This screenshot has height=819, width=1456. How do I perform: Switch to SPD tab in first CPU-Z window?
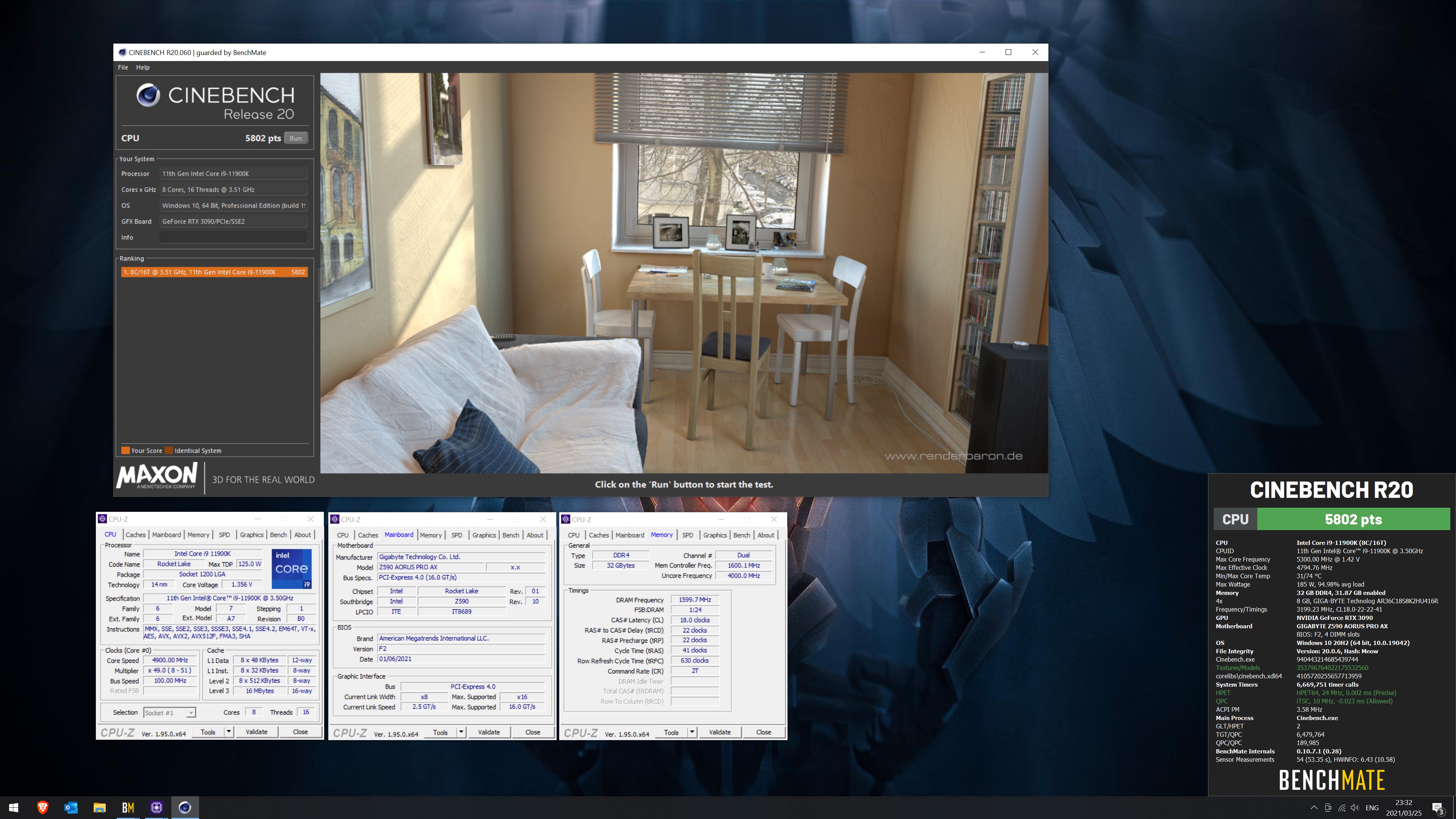[x=224, y=535]
